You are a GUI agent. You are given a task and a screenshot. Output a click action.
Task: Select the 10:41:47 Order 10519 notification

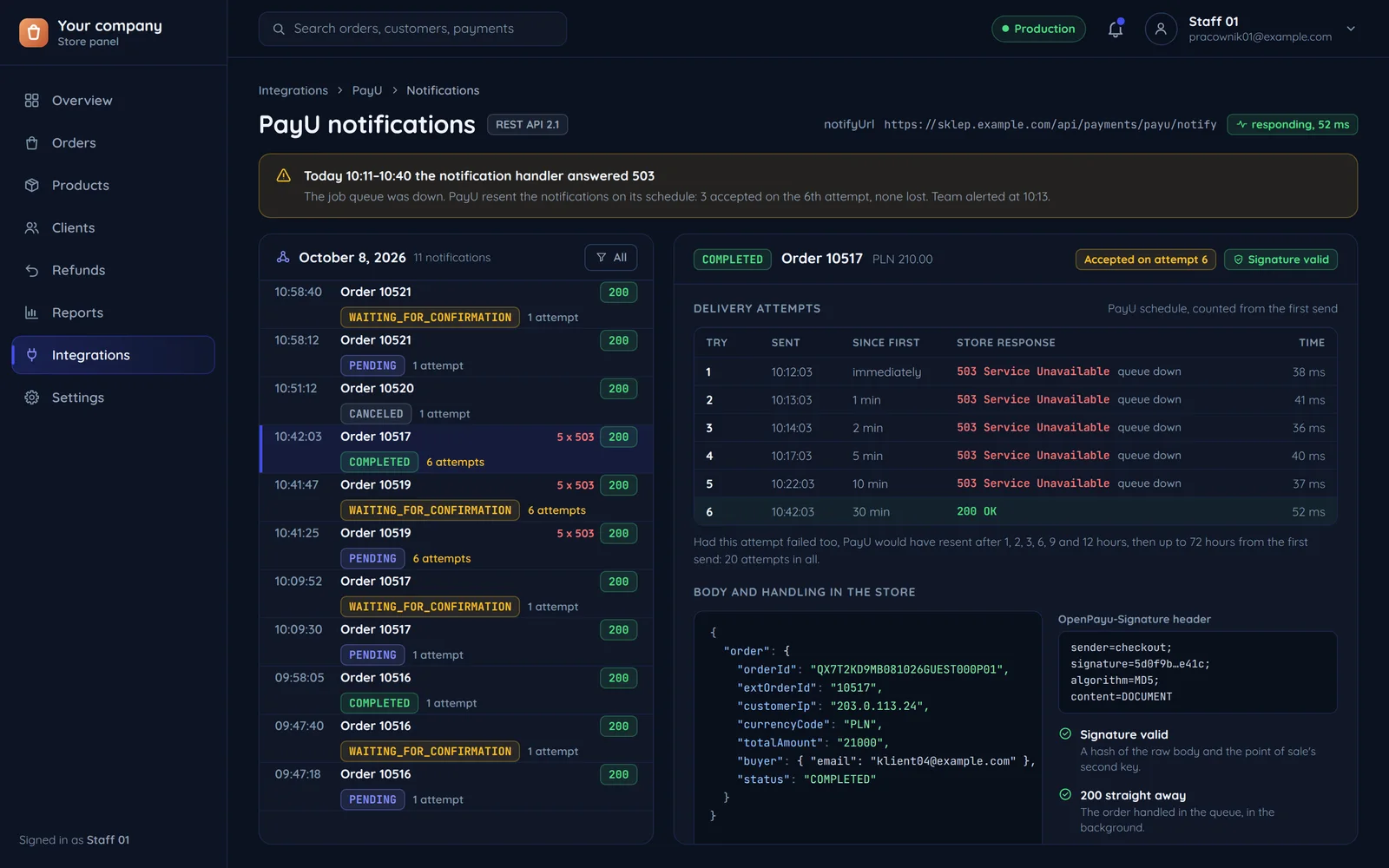tap(456, 497)
